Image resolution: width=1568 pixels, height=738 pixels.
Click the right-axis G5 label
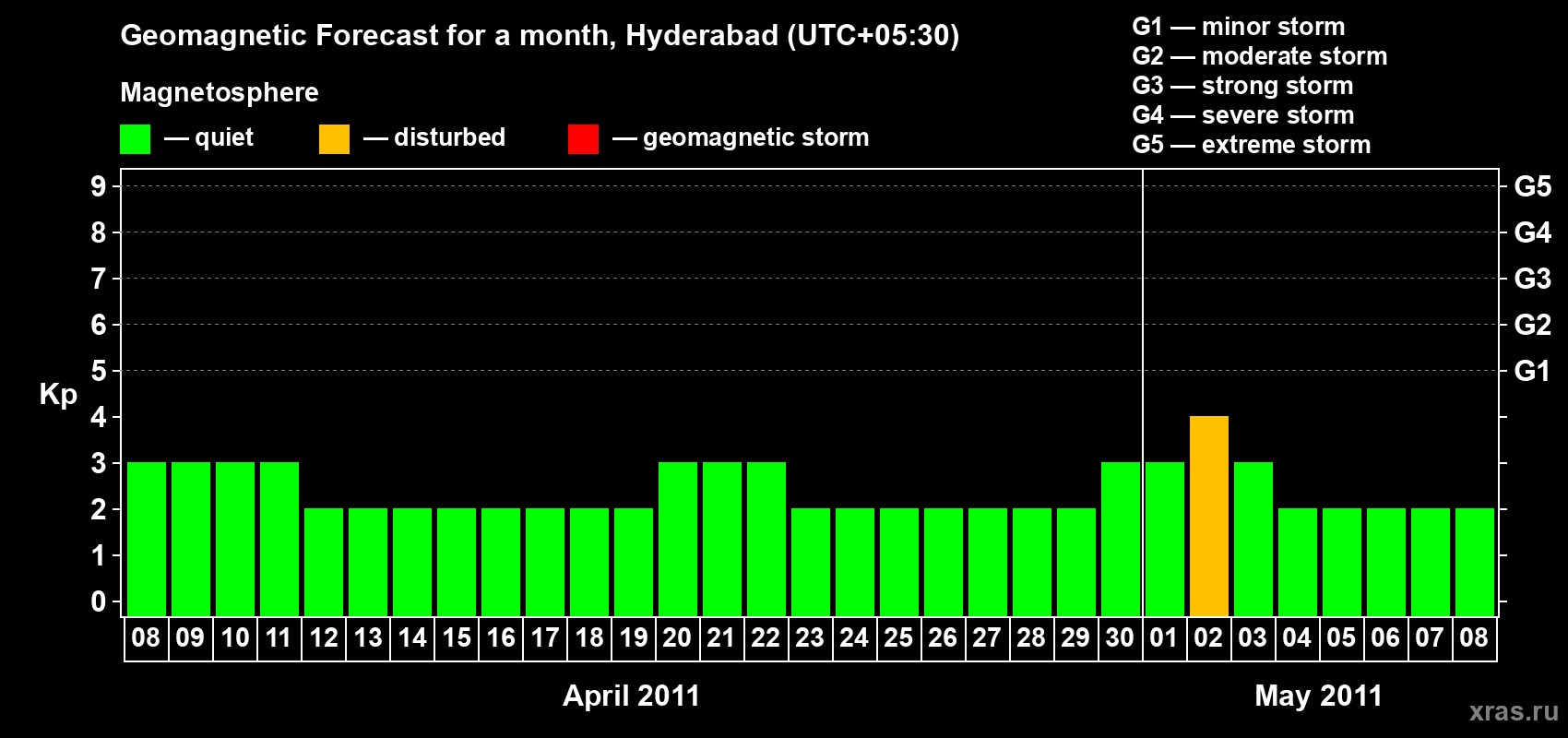(1533, 186)
